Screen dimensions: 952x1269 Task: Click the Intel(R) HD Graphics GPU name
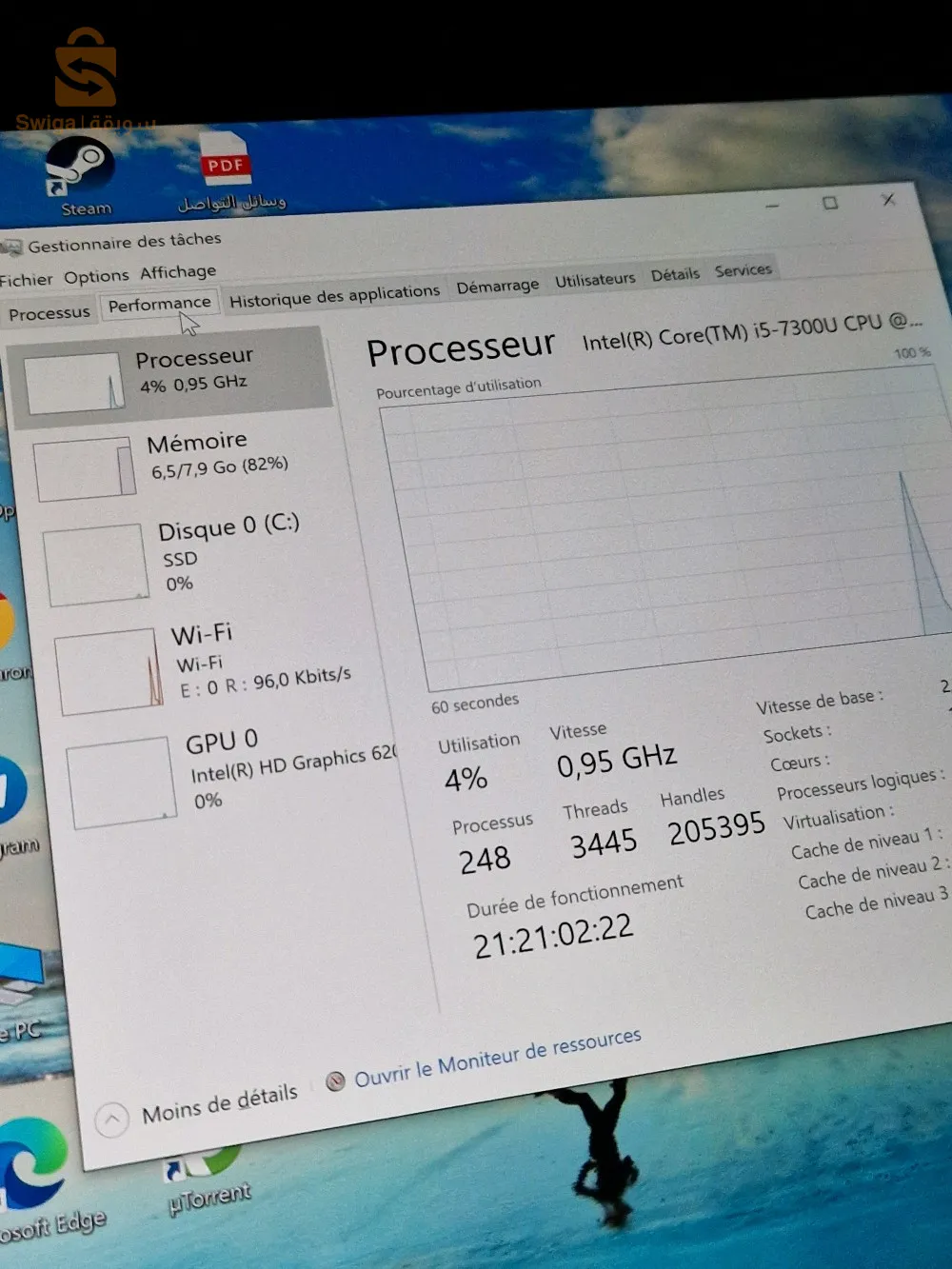coord(292,765)
